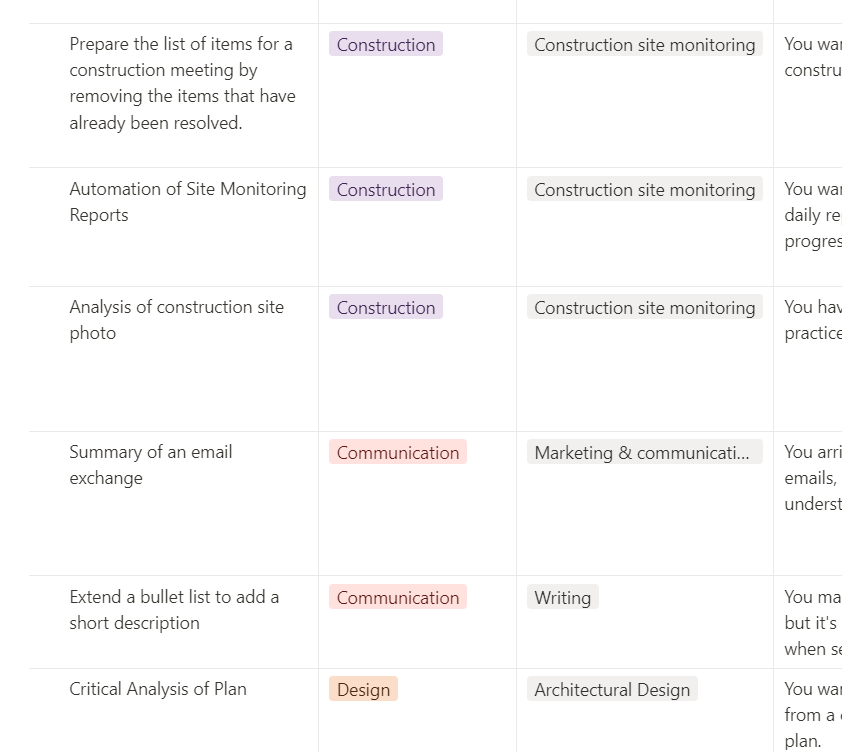Click description cell of email summary row

tap(811, 478)
